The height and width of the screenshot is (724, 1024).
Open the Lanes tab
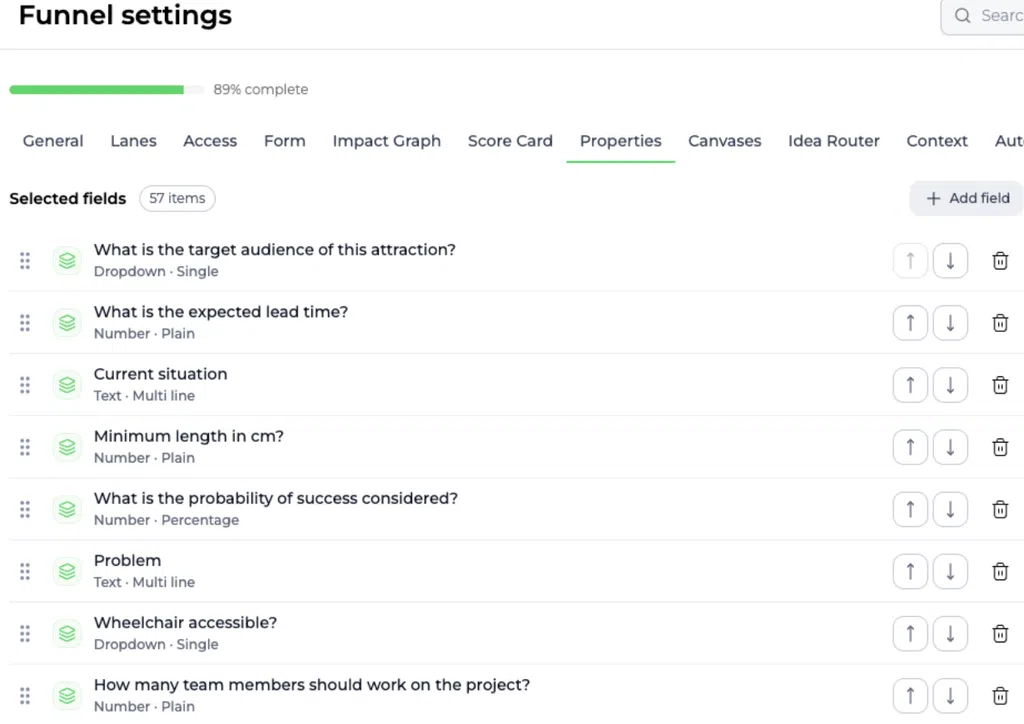(x=133, y=141)
